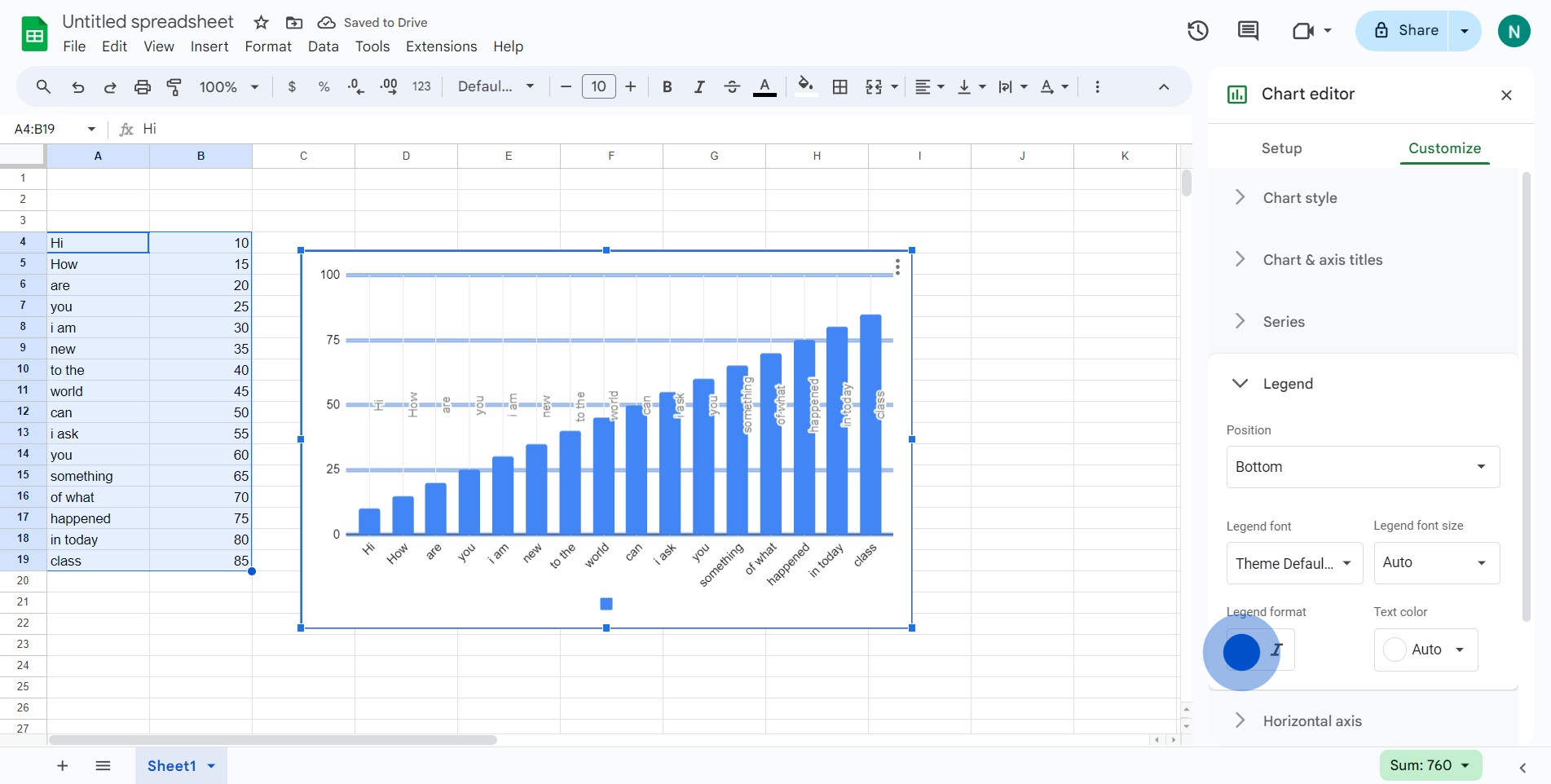Screen dimensions: 1551x784
Task: Switch to the Setup tab
Action: click(1281, 148)
